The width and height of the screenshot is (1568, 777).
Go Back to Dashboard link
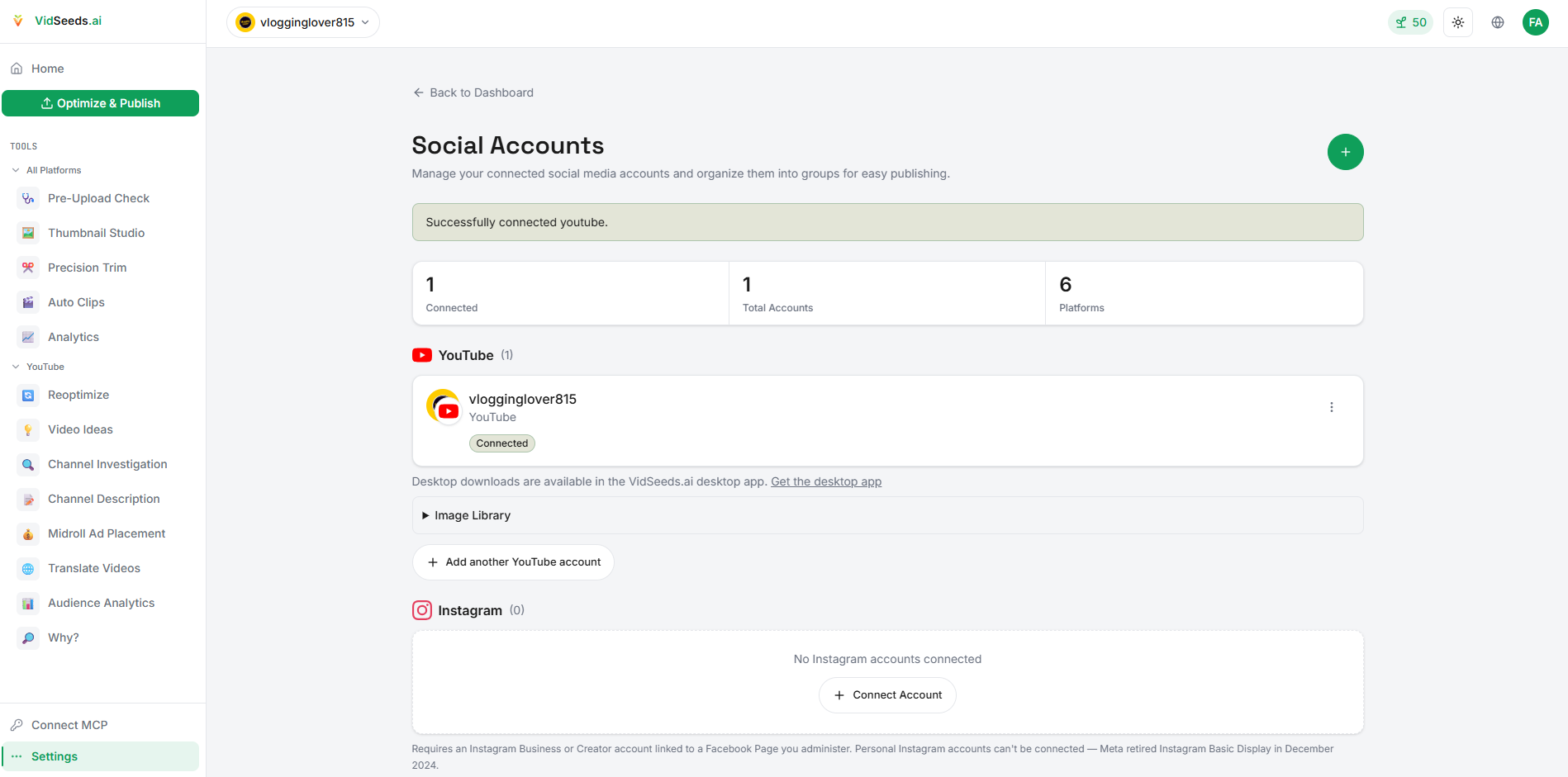(473, 92)
